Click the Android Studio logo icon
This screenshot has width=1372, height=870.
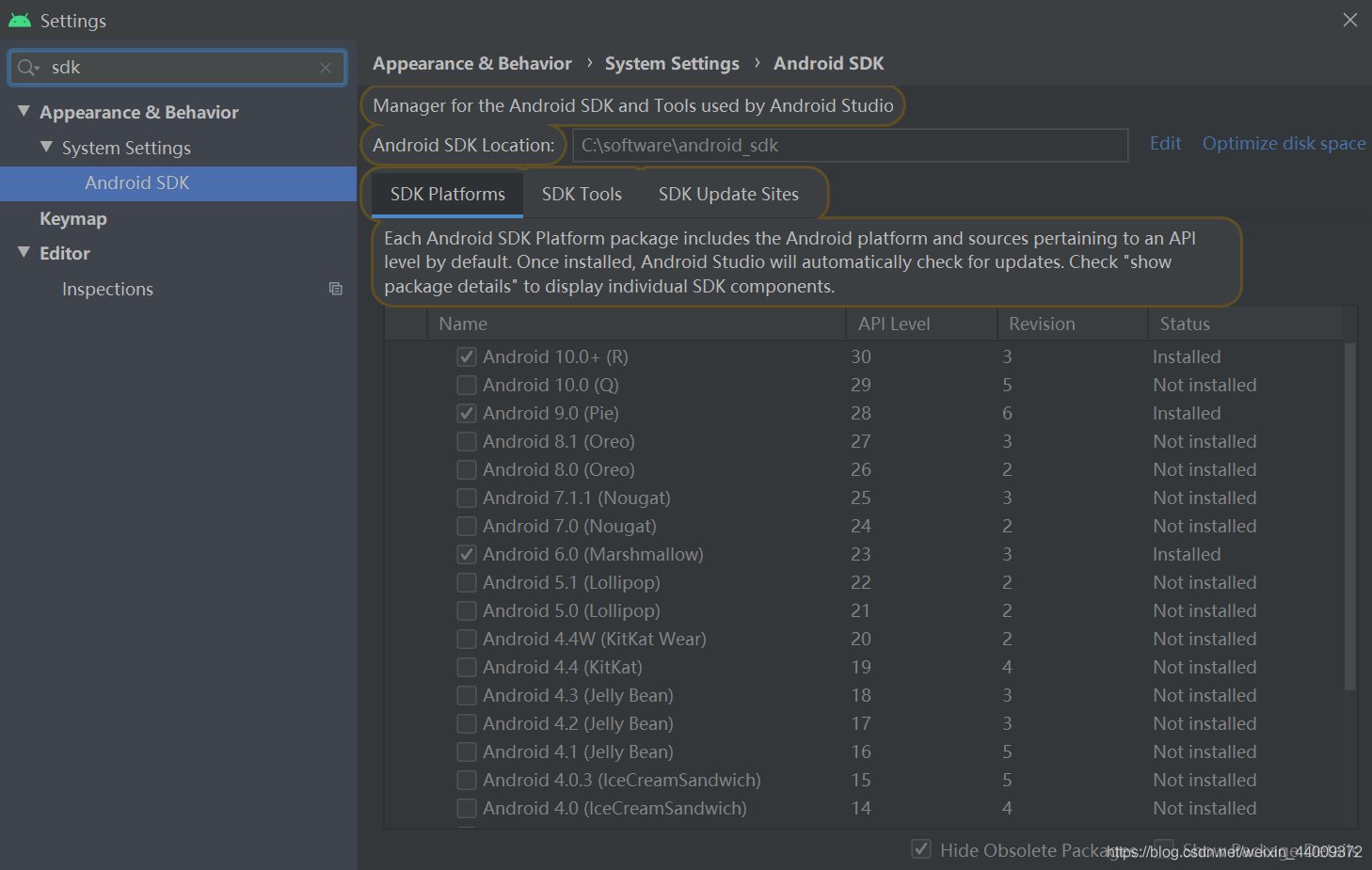[x=20, y=20]
